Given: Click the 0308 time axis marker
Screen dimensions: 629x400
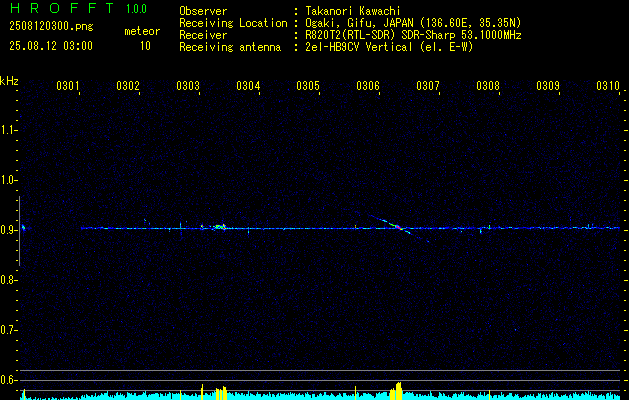Looking at the screenshot, I should [488, 85].
